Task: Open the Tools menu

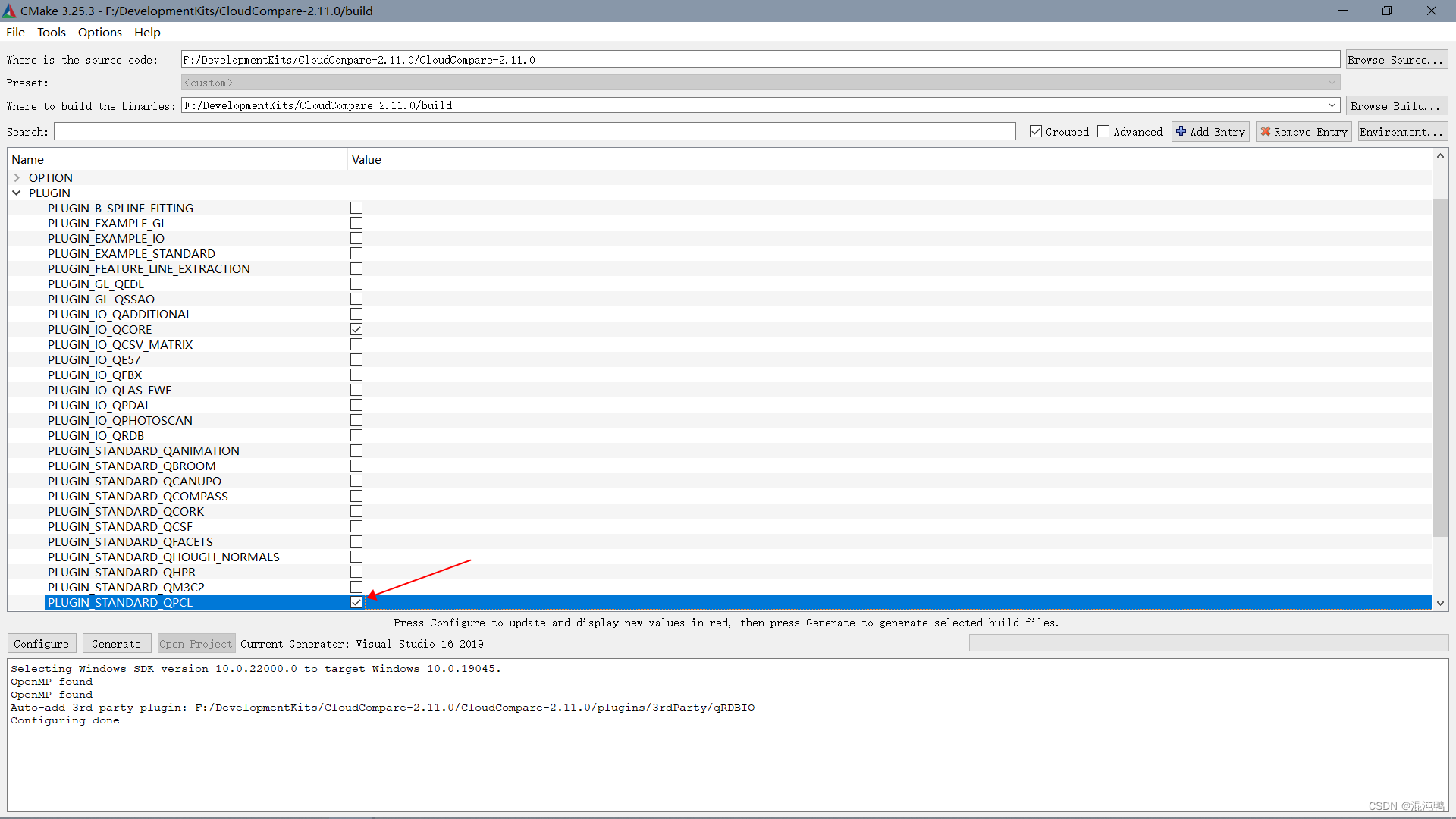Action: click(51, 32)
